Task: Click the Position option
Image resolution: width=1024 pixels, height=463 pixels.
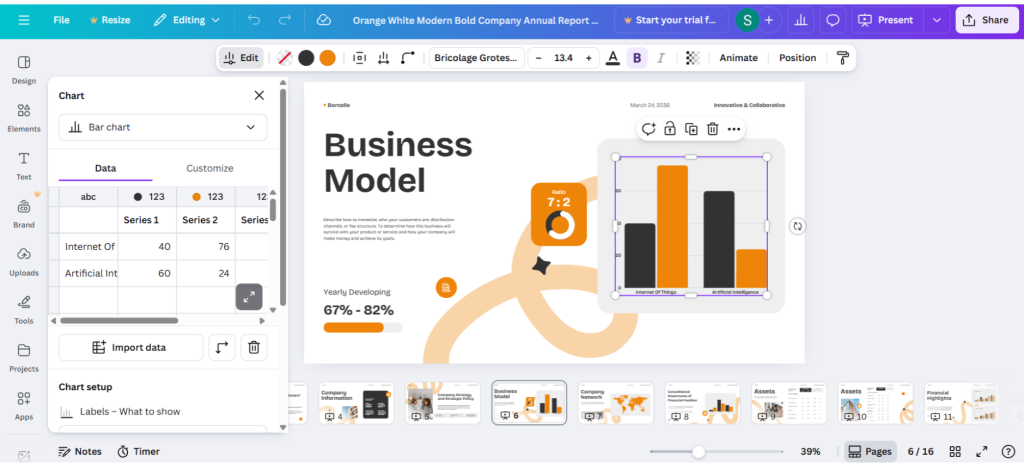Action: (x=797, y=58)
